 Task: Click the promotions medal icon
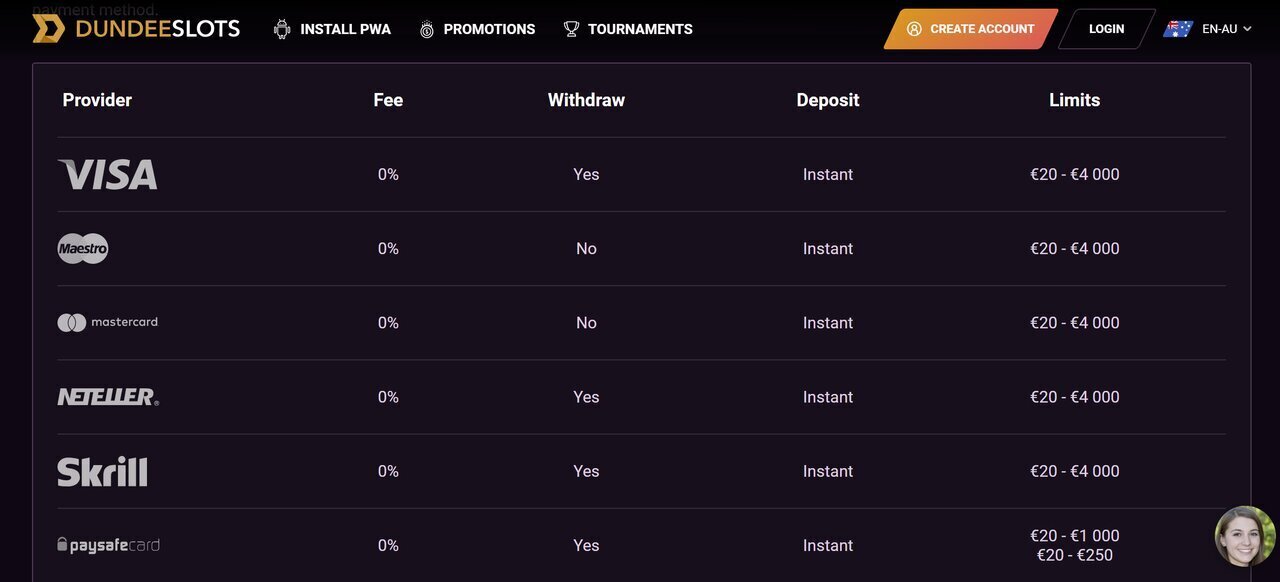427,29
